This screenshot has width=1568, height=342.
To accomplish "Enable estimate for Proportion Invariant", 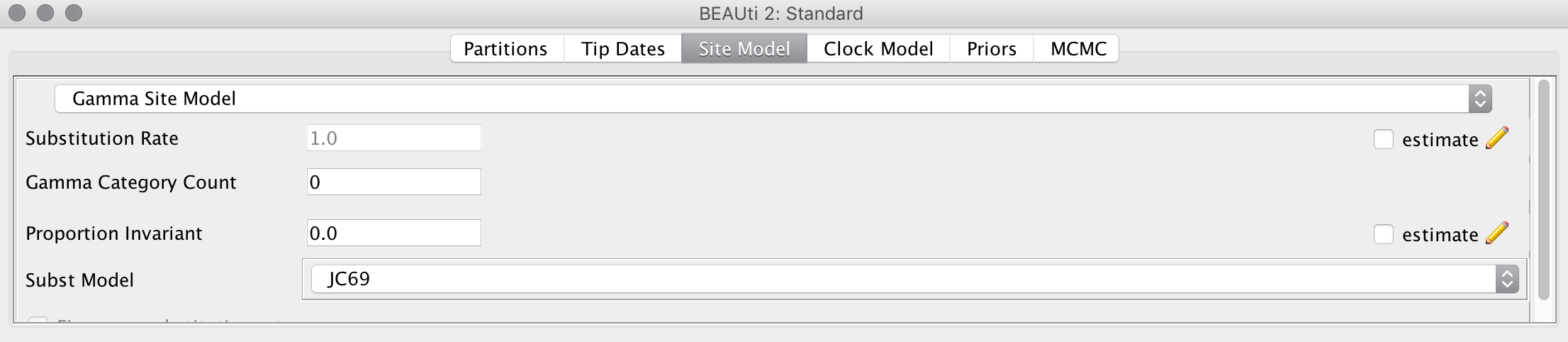I will pyautogui.click(x=1383, y=234).
